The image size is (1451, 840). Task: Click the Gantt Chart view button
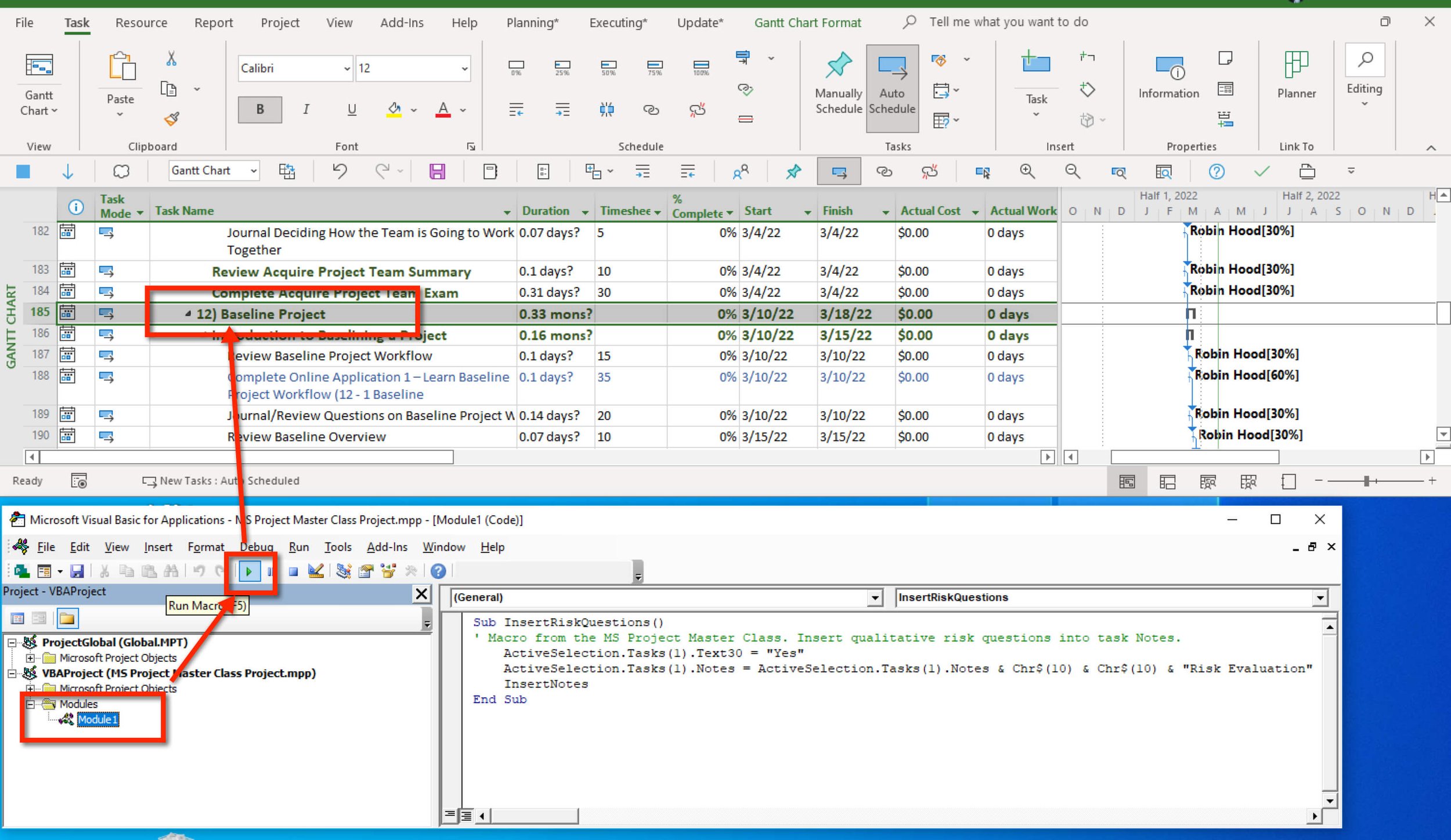pos(39,85)
